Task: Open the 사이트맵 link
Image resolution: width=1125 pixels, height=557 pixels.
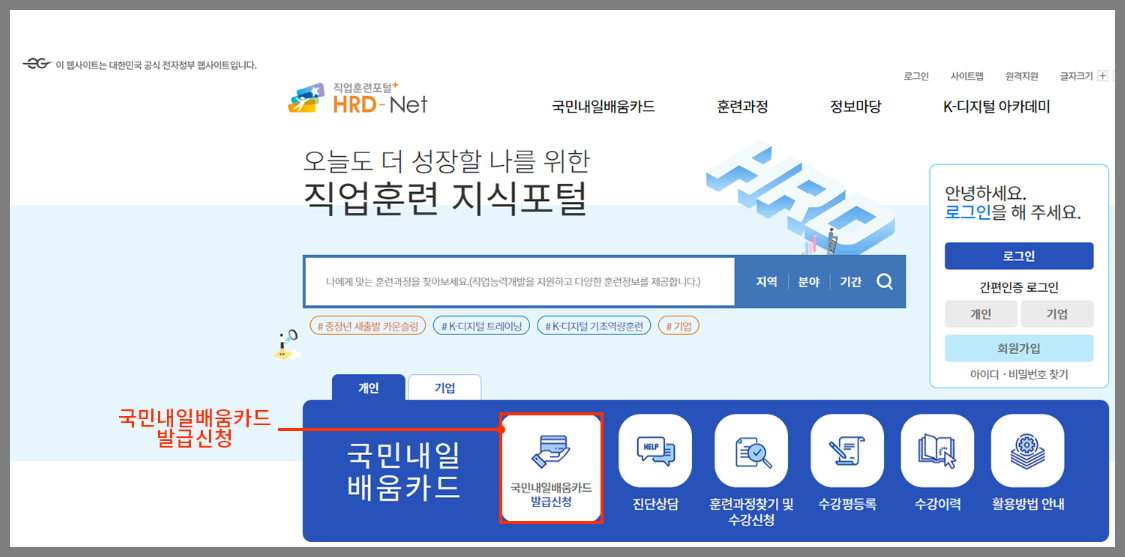Action: pyautogui.click(x=967, y=75)
